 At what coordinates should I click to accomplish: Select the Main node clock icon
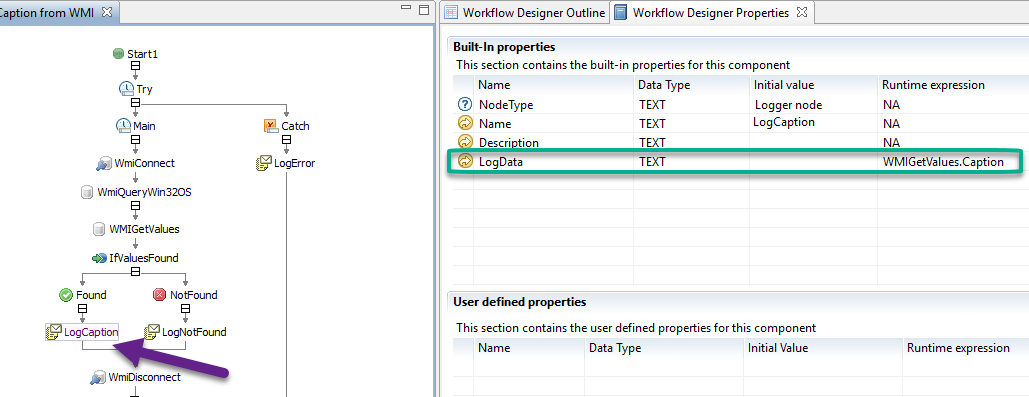click(123, 126)
